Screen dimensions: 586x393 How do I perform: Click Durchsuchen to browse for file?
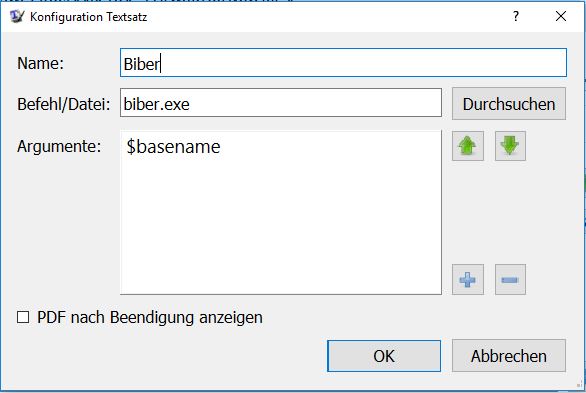click(509, 103)
